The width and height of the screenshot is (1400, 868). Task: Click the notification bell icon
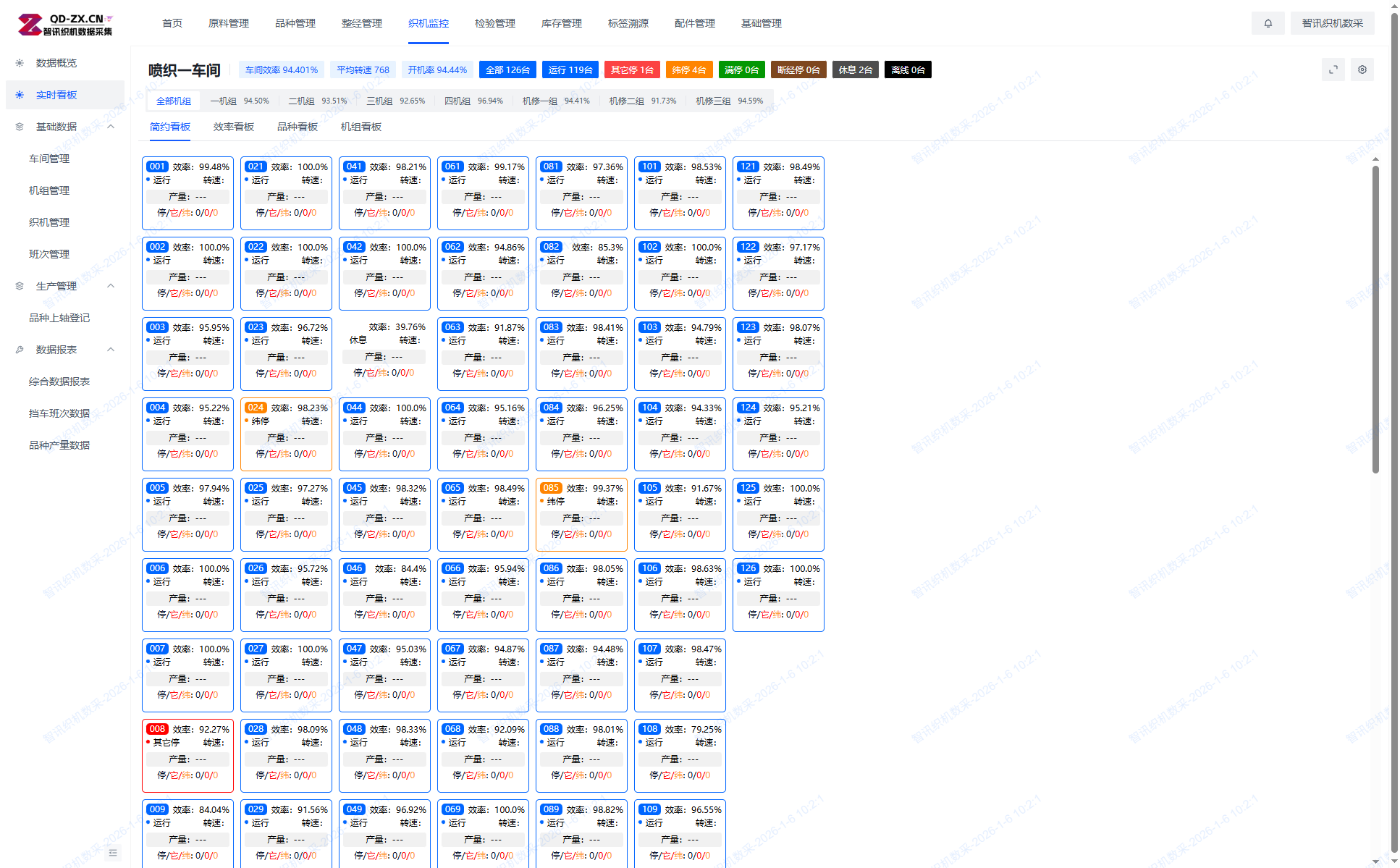(1268, 23)
